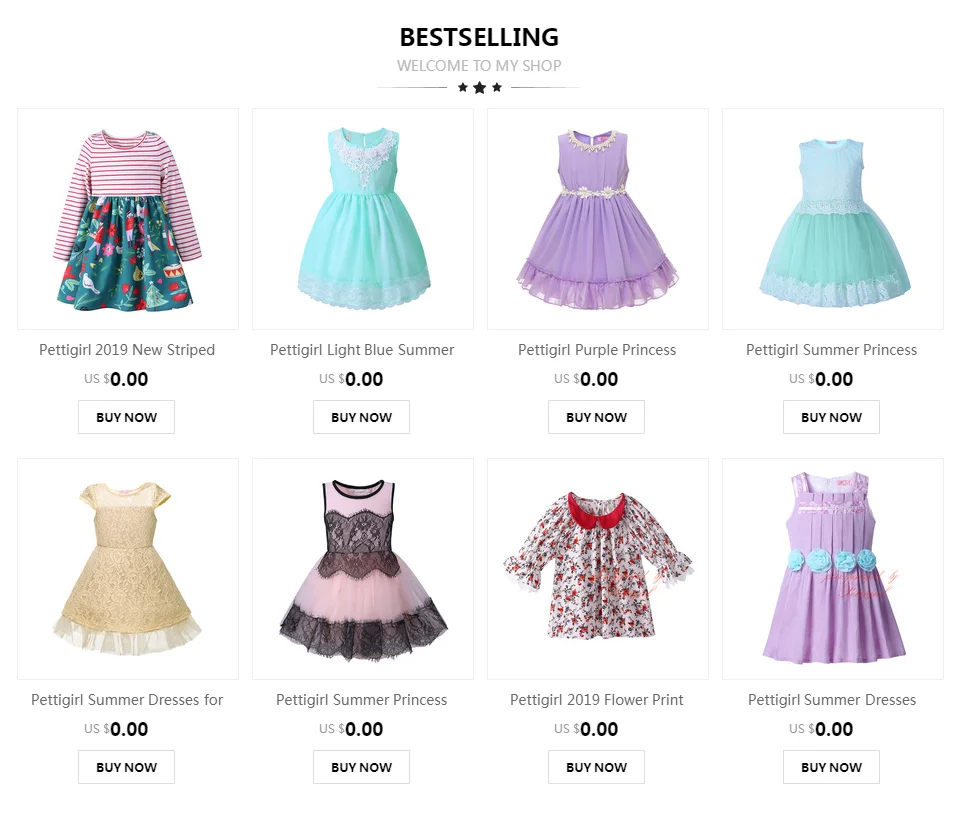Open Pettigirl Light Blue Summer title link
The image size is (958, 816).
coord(362,350)
